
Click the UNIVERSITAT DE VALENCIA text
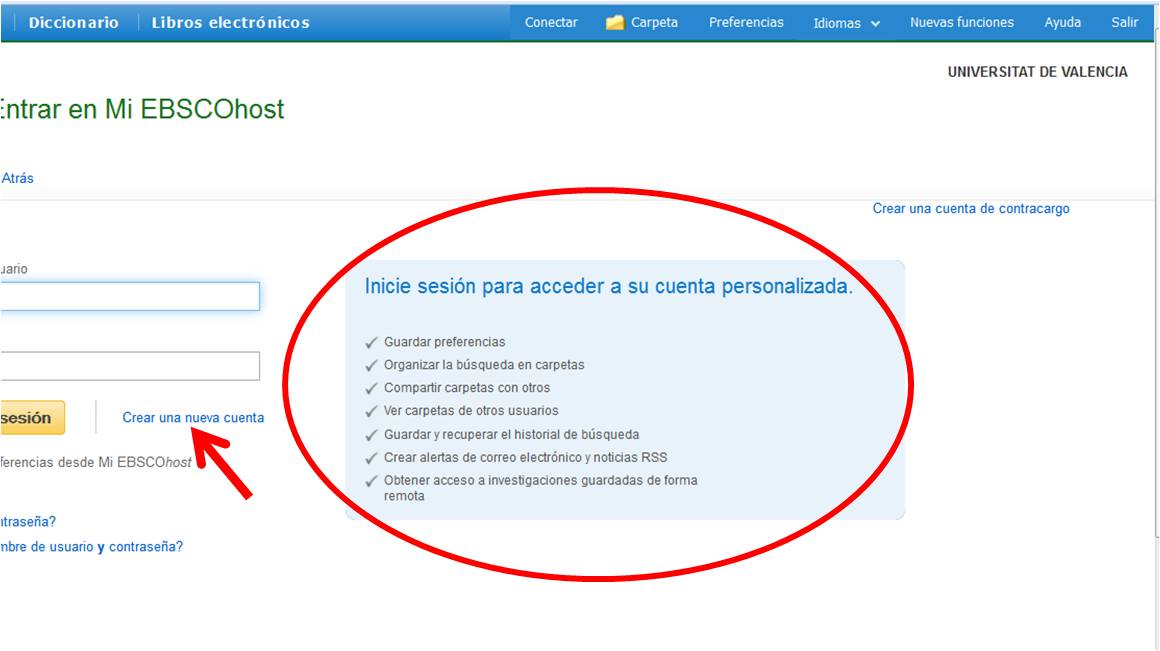1037,72
